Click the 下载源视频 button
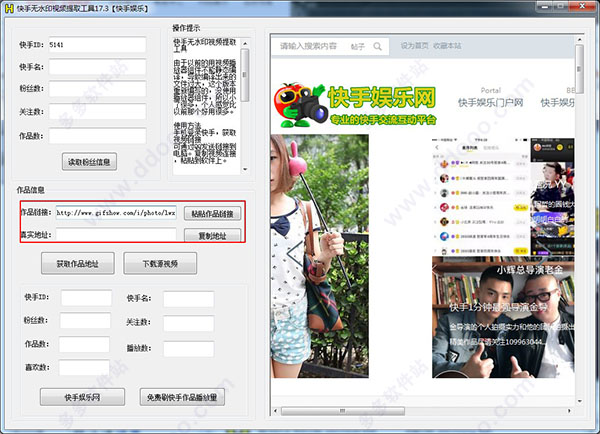This screenshot has width=600, height=434. click(x=160, y=263)
